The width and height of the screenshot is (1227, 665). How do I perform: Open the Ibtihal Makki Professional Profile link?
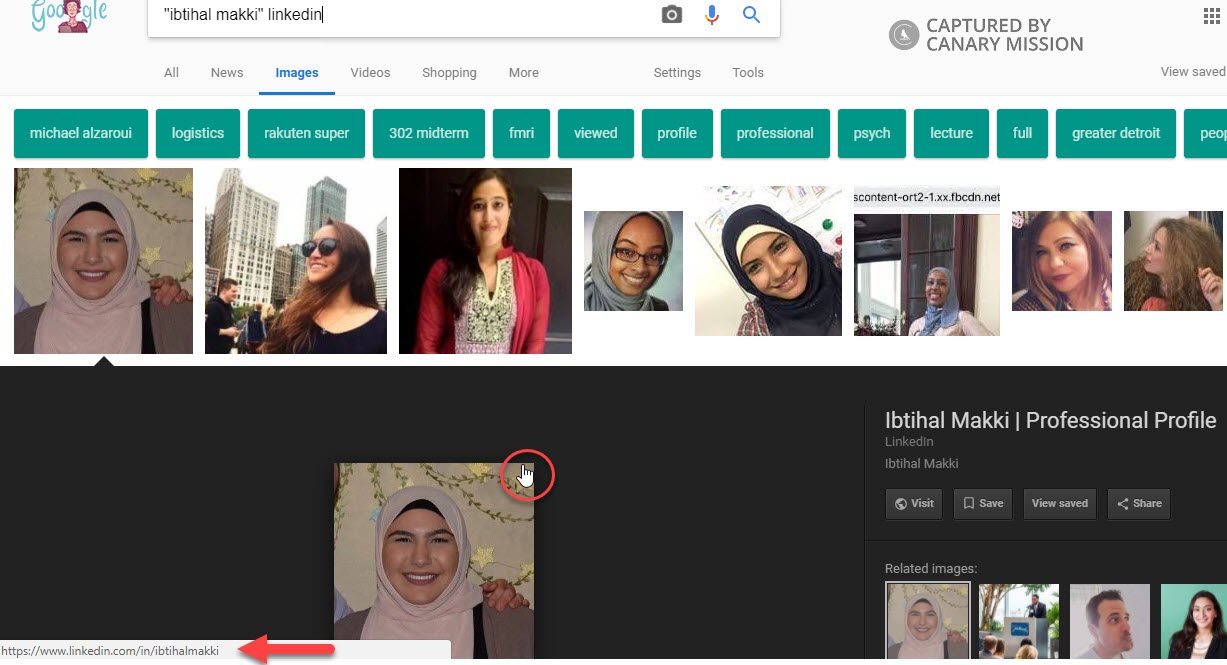pyautogui.click(x=1050, y=420)
